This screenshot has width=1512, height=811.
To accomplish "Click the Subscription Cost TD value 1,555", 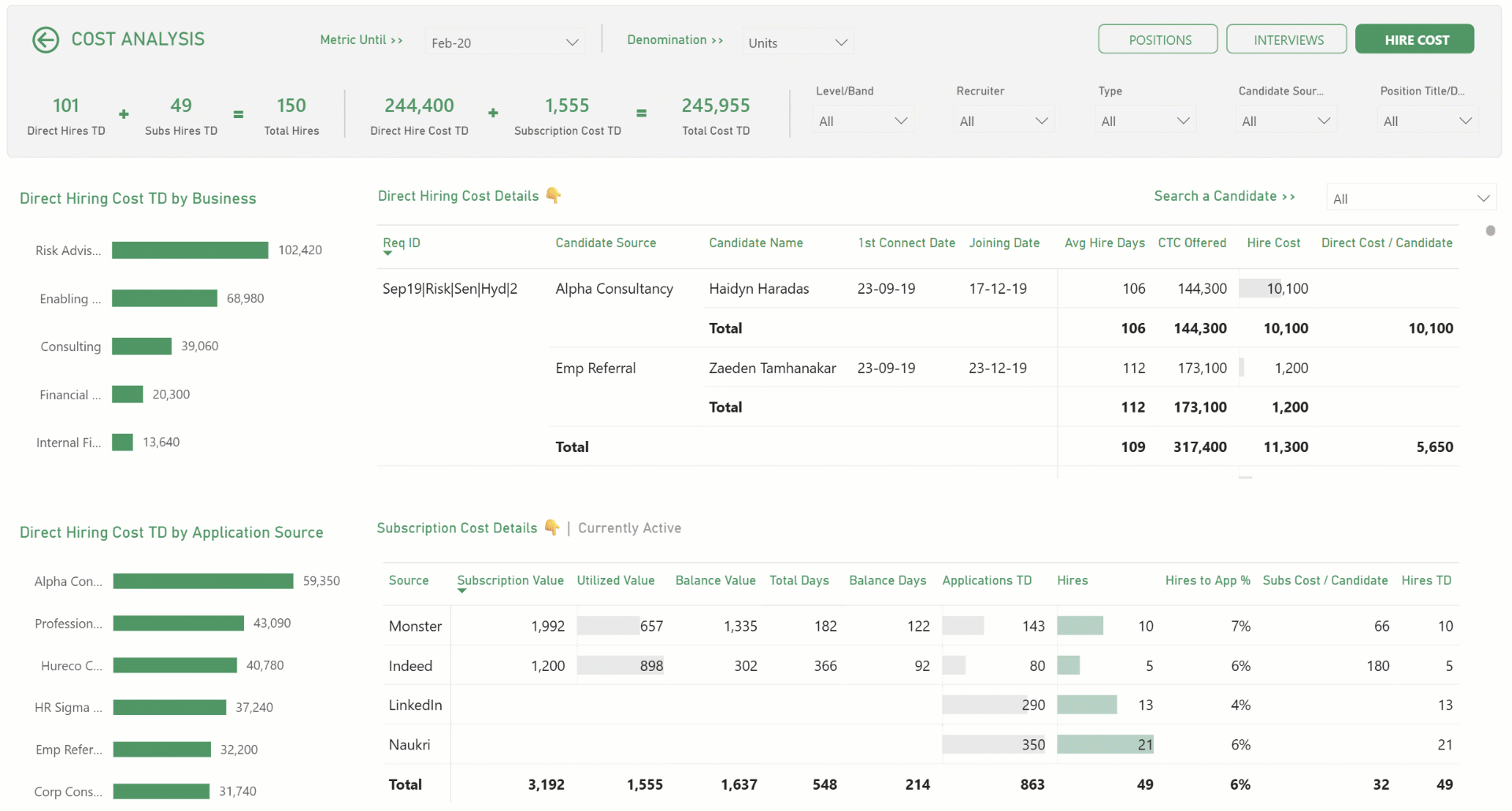I will pos(567,105).
